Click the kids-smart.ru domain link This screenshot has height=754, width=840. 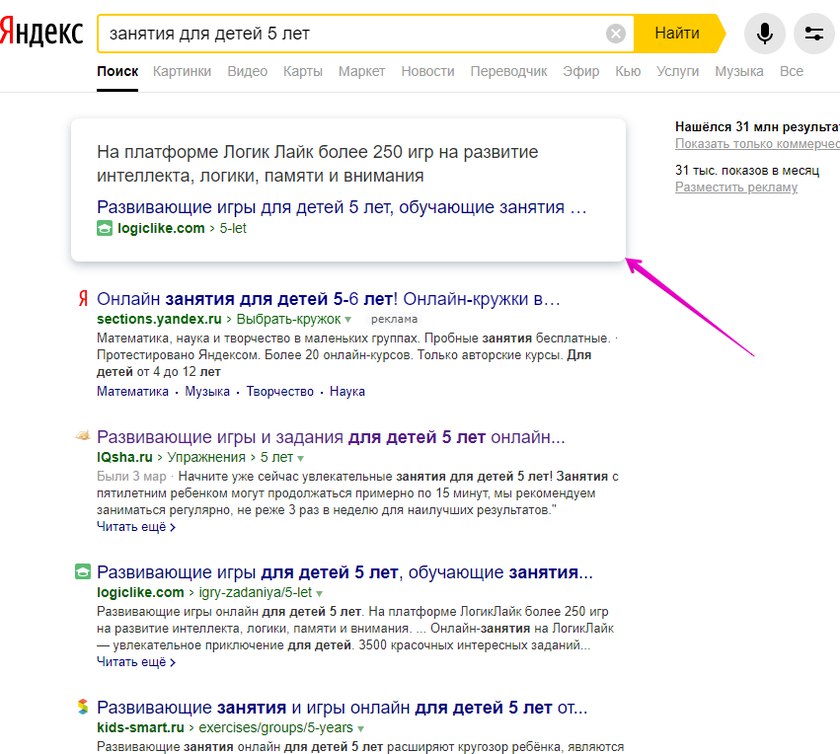(x=140, y=727)
